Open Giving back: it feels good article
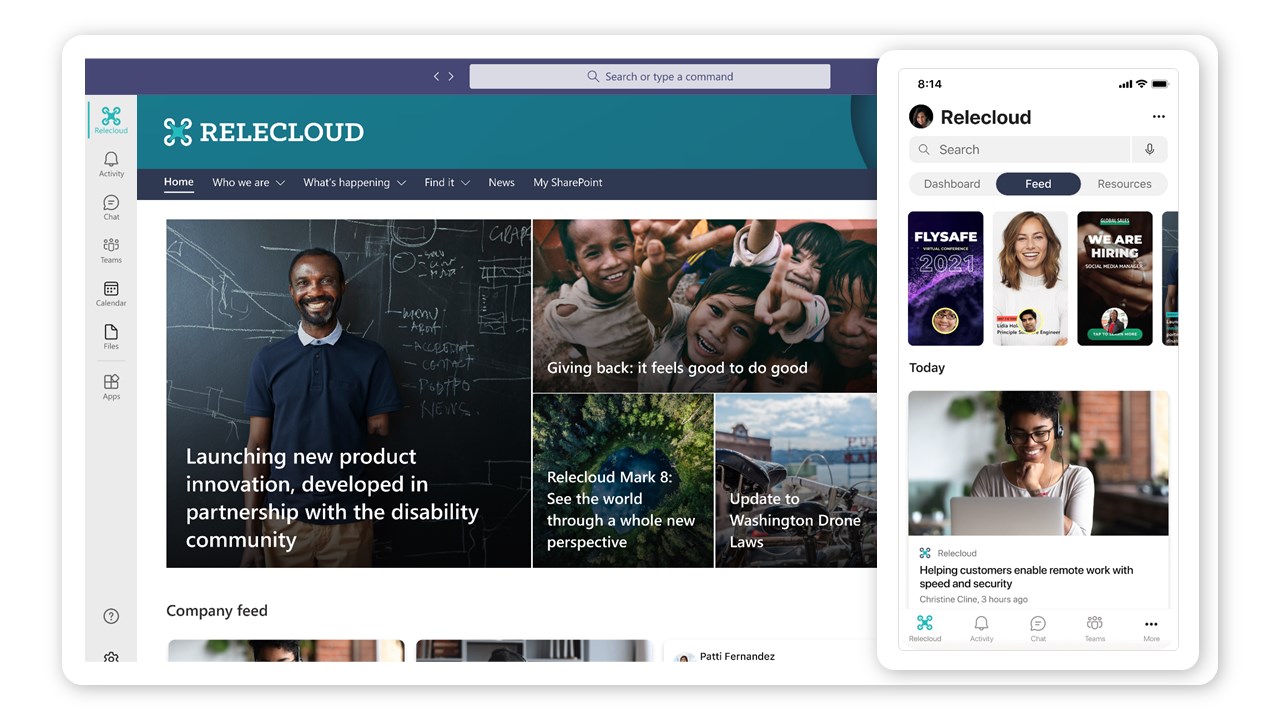The height and width of the screenshot is (720, 1280). point(705,306)
